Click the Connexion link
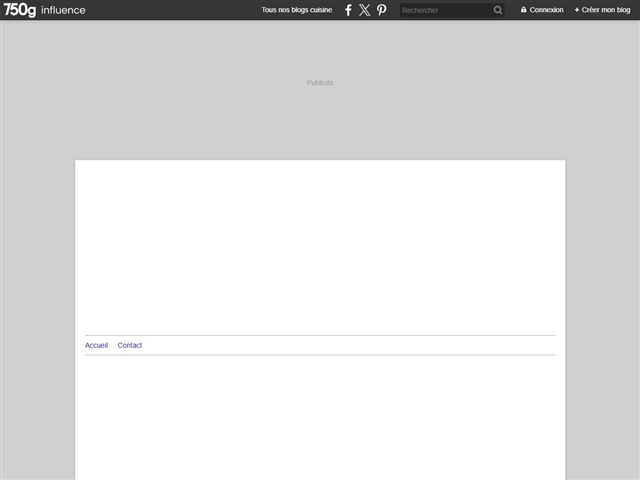The width and height of the screenshot is (640, 480). point(546,10)
